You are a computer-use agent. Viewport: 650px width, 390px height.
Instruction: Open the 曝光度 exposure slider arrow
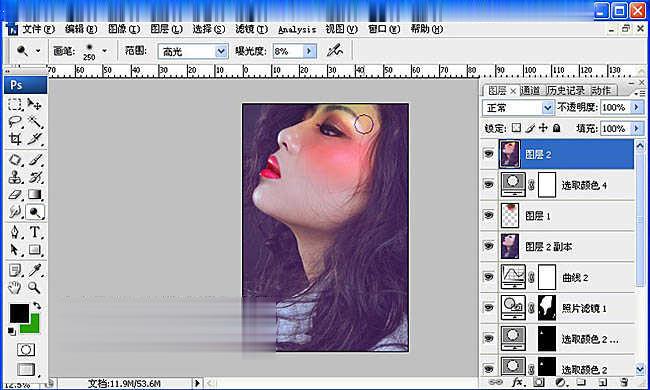309,51
